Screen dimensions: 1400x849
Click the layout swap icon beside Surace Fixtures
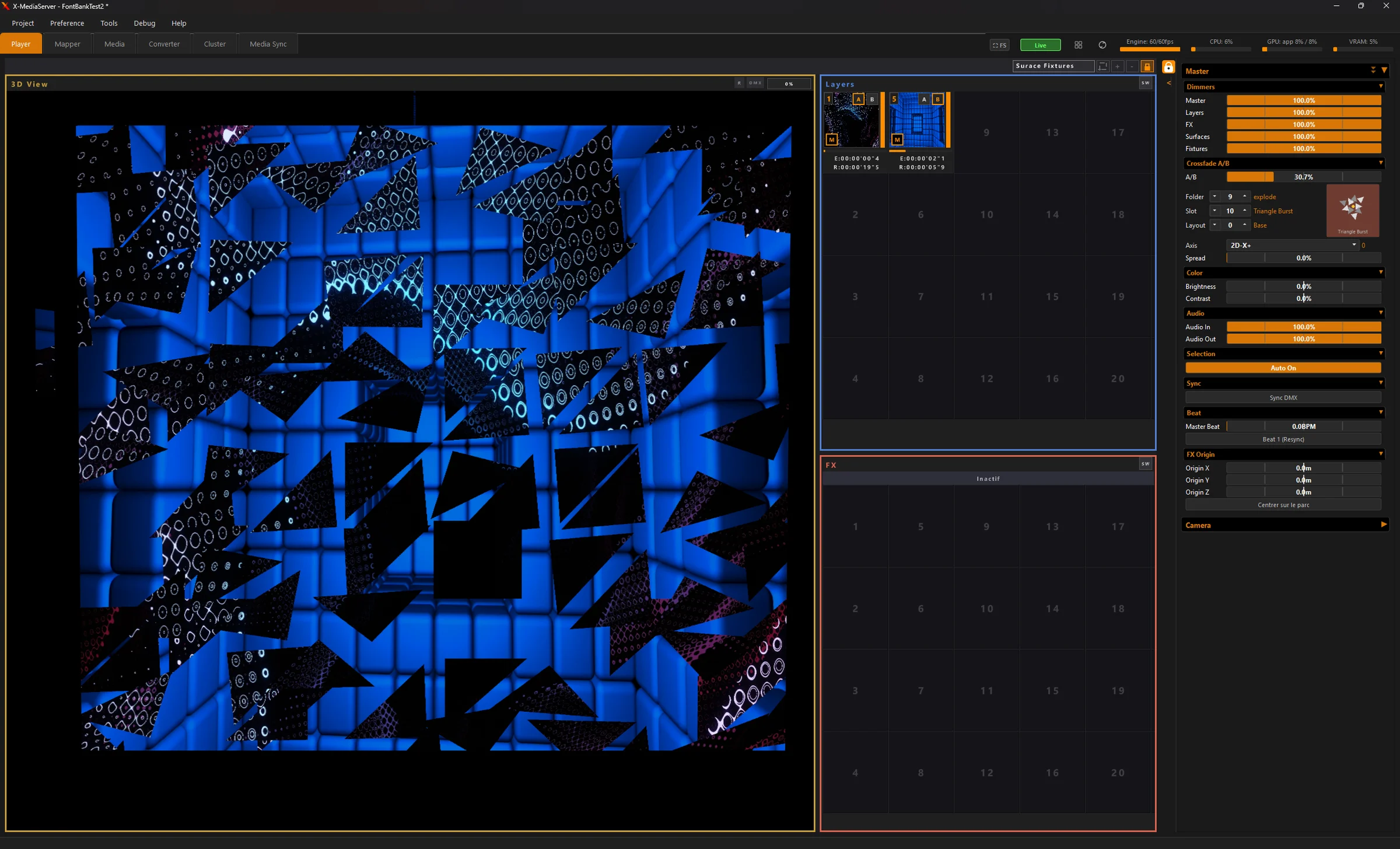tap(1102, 67)
